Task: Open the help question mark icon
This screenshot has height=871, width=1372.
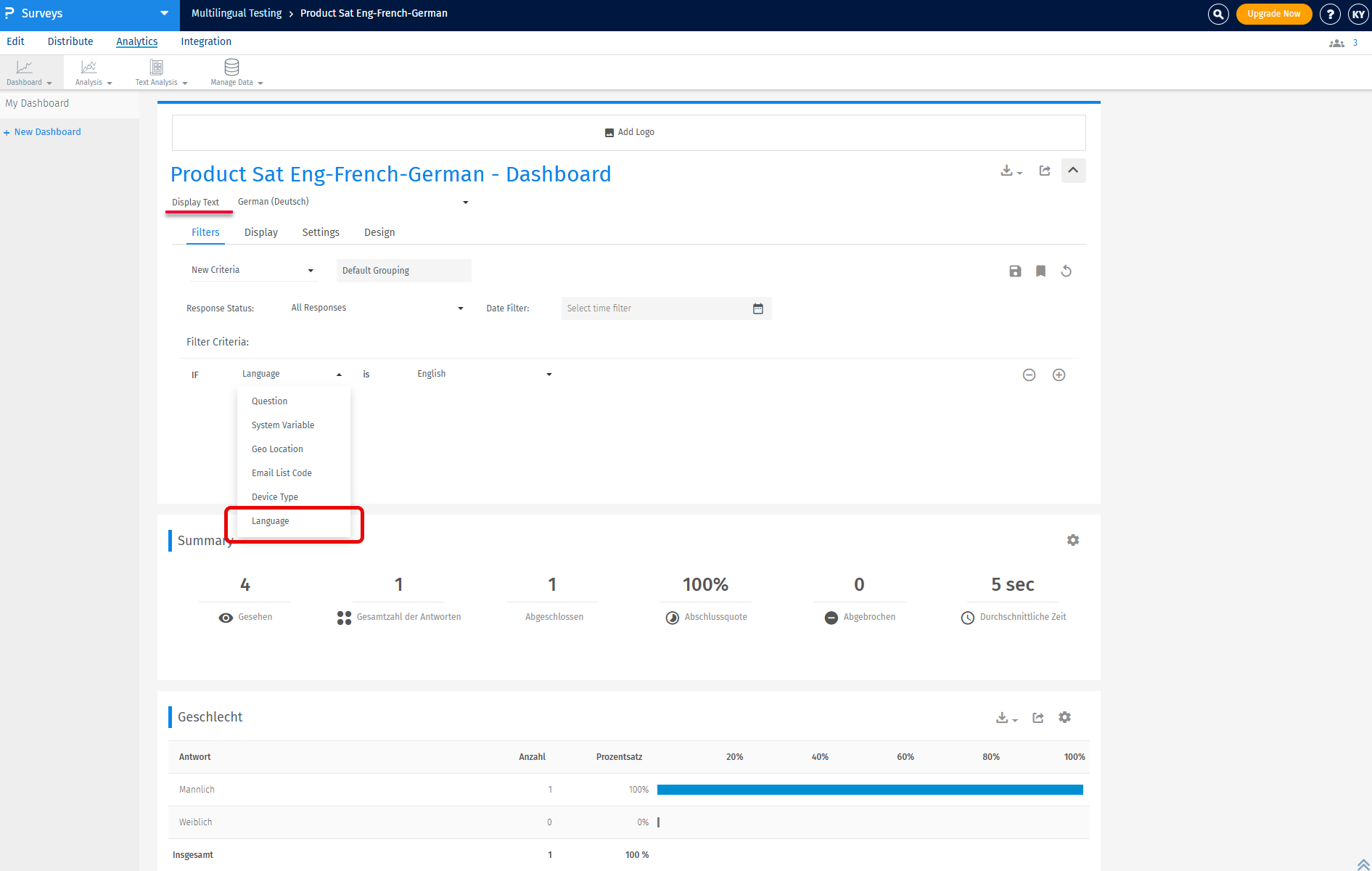Action: click(x=1329, y=14)
